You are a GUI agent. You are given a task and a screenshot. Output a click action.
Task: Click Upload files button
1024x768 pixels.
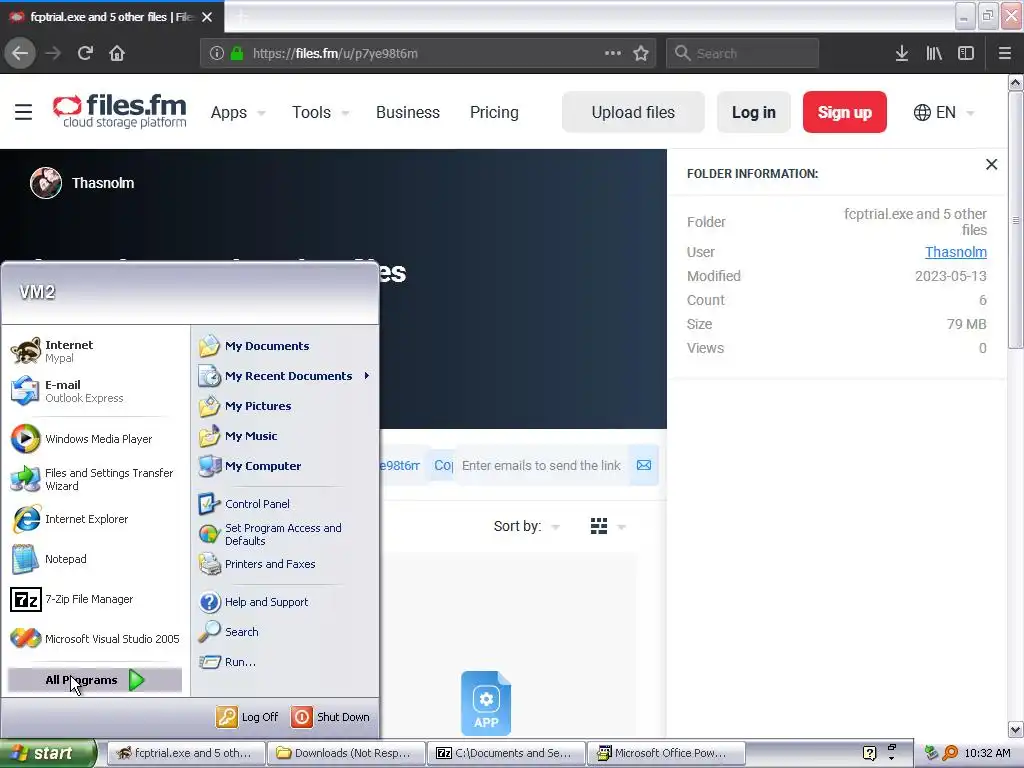pos(633,112)
